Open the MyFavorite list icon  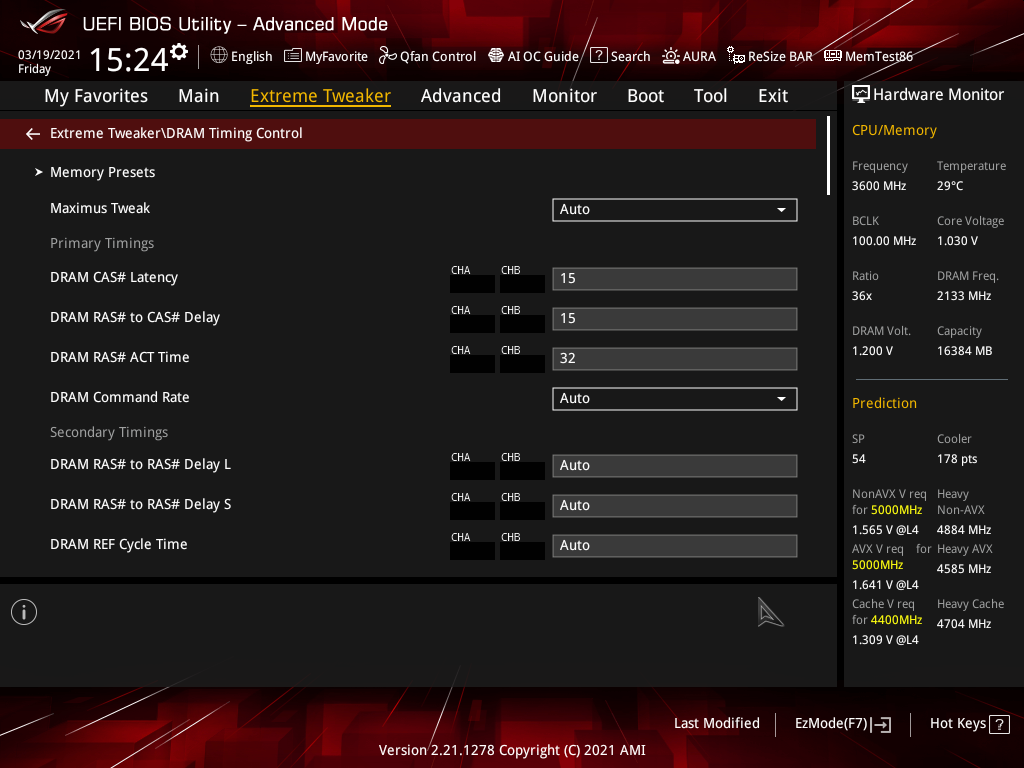(293, 56)
